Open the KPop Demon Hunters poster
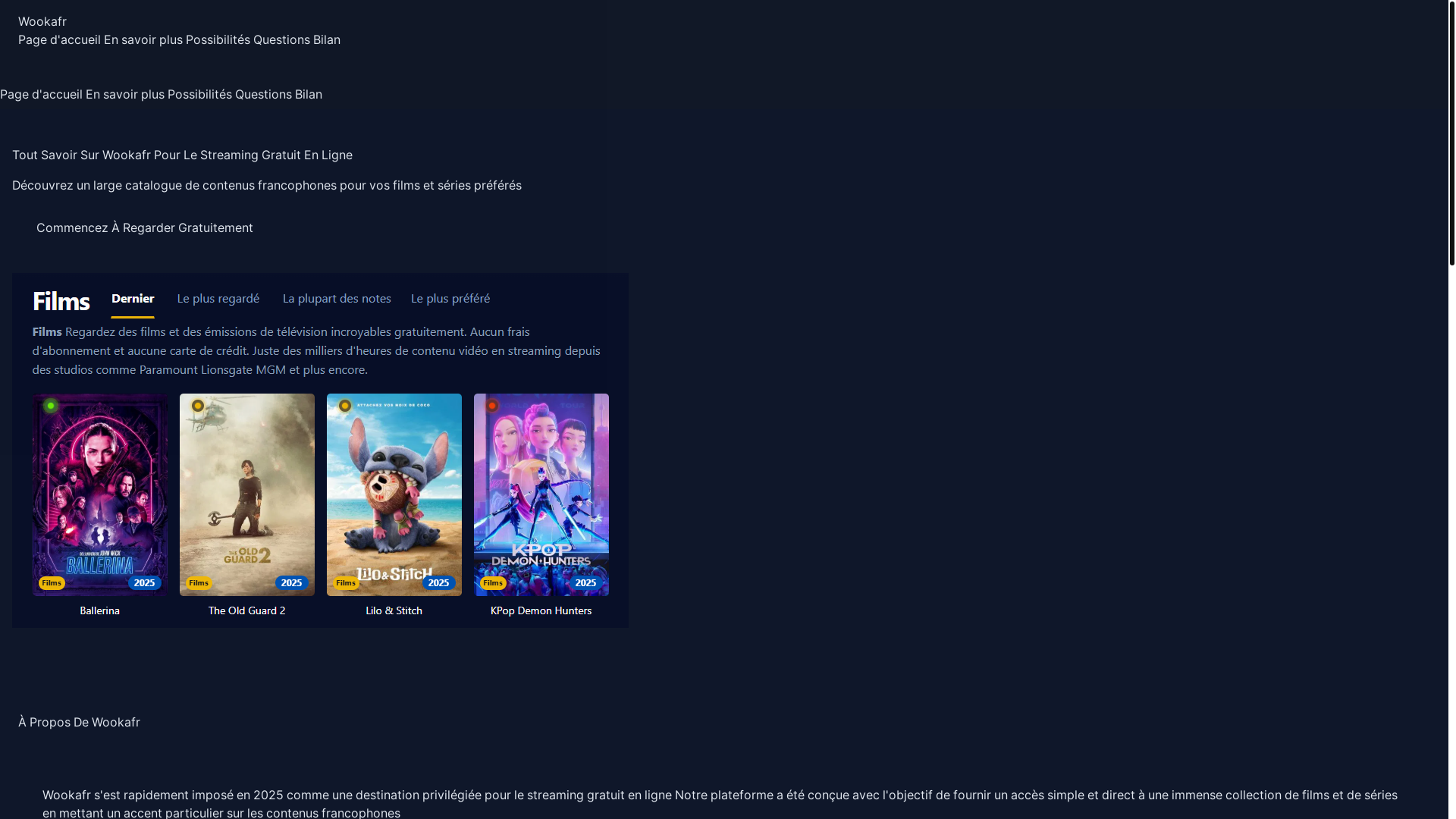The width and height of the screenshot is (1456, 819). 541,494
